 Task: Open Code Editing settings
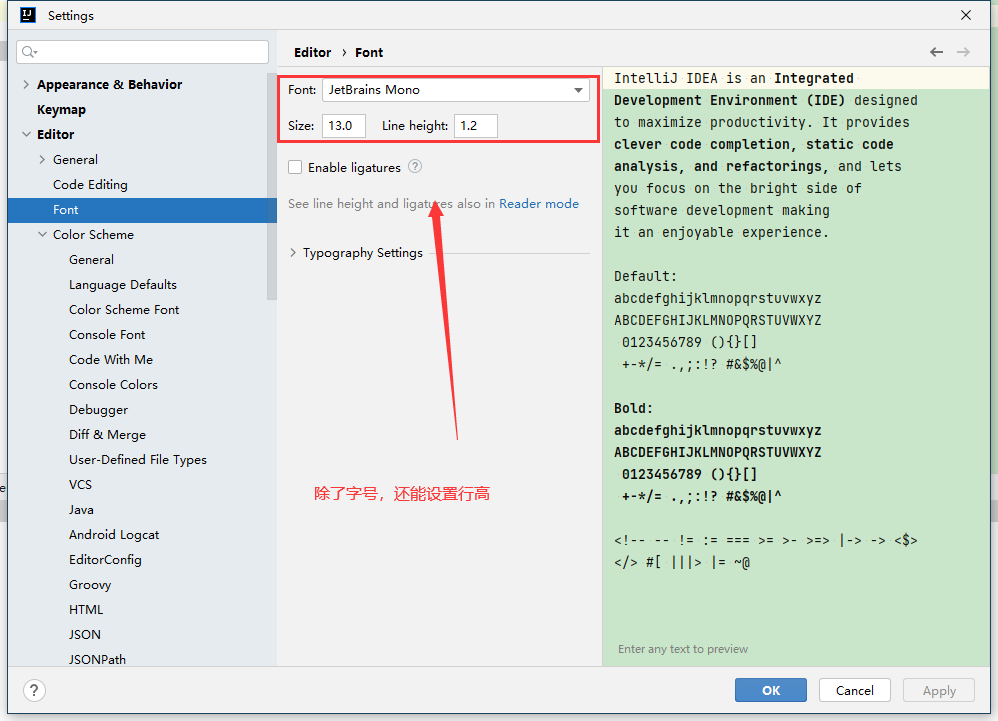point(90,185)
